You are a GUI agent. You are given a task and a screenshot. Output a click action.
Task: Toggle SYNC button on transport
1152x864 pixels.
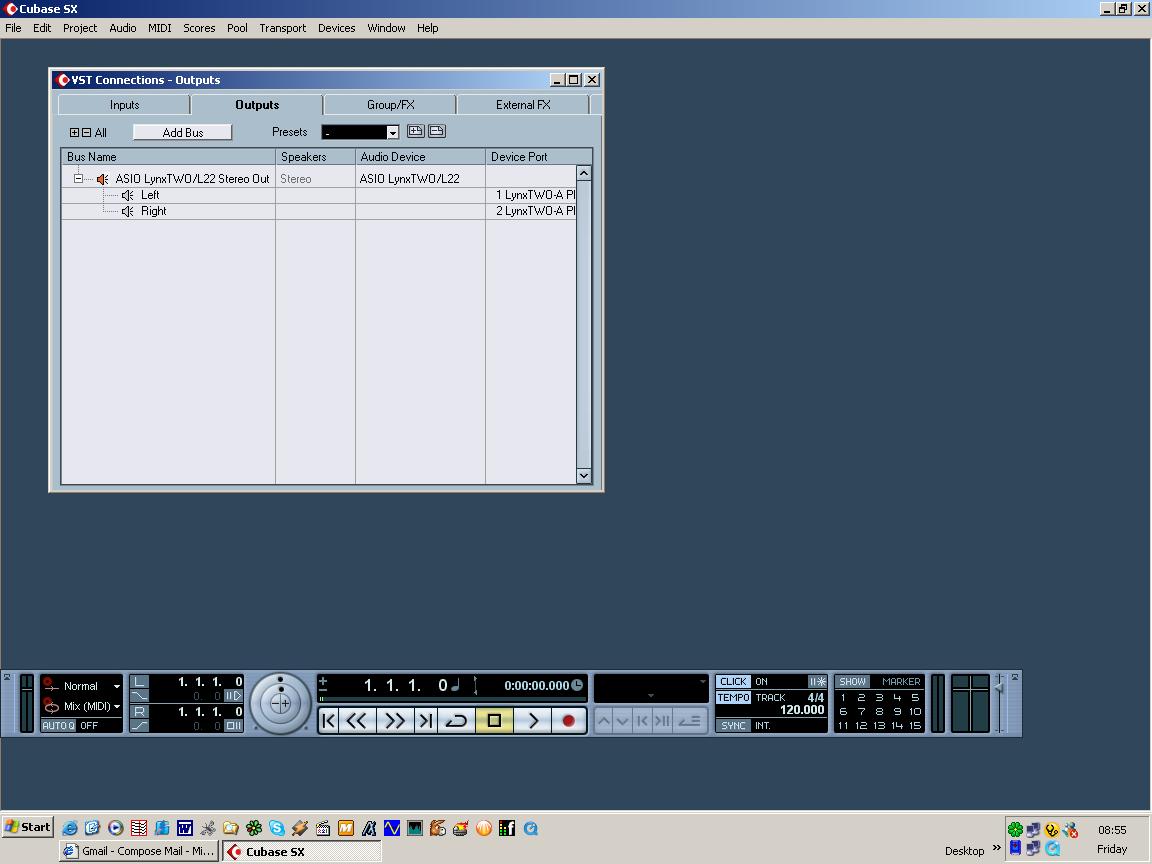(732, 725)
